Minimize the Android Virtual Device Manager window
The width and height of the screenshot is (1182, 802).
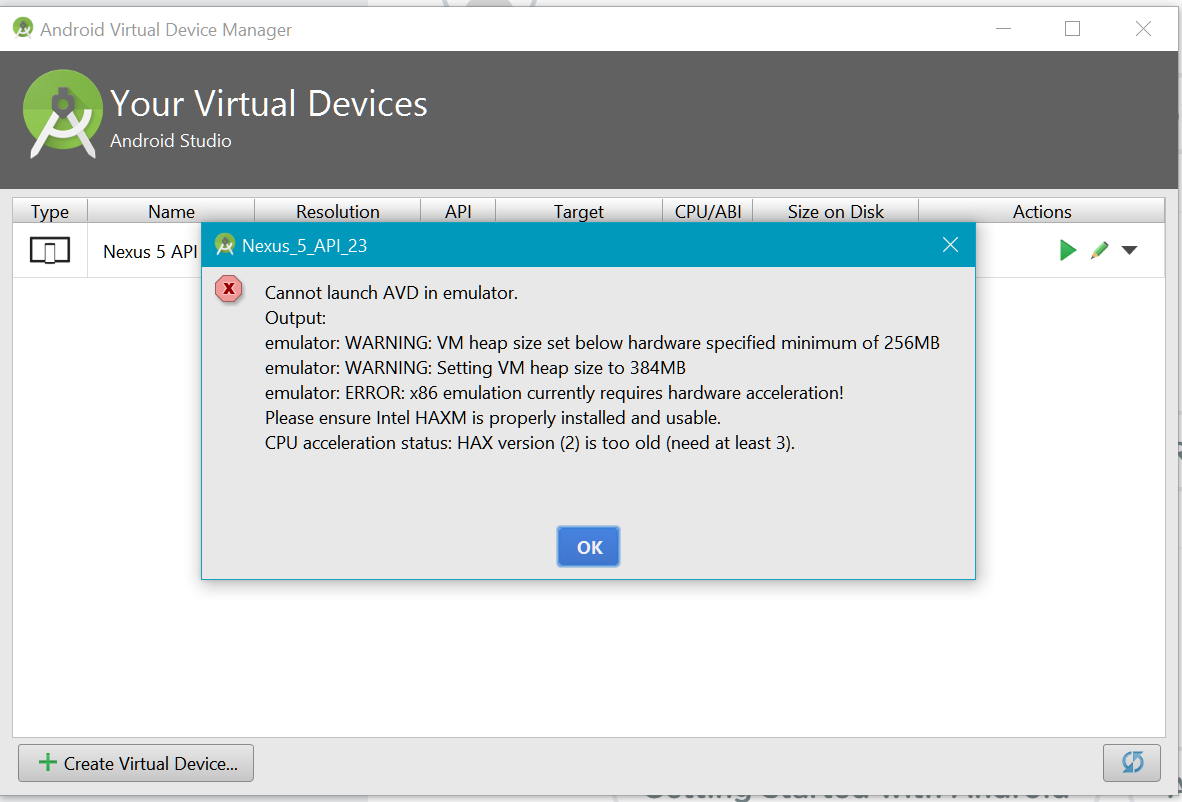pos(1003,29)
